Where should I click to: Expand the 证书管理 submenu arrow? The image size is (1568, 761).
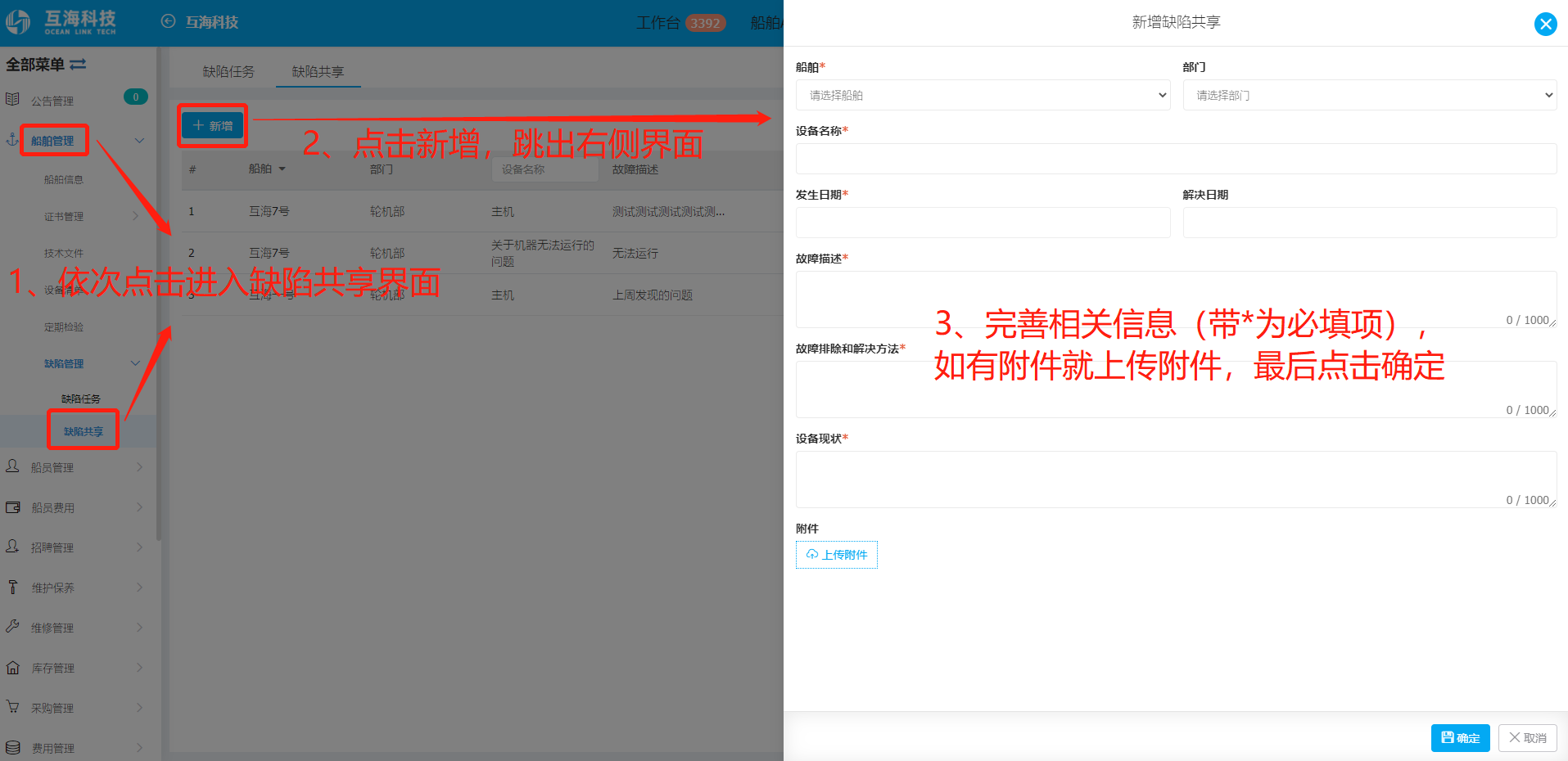tap(136, 216)
